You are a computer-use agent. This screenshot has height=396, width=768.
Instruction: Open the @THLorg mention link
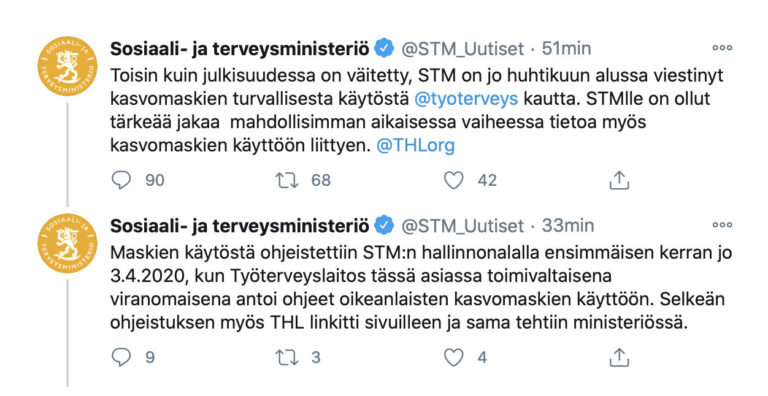(x=415, y=146)
